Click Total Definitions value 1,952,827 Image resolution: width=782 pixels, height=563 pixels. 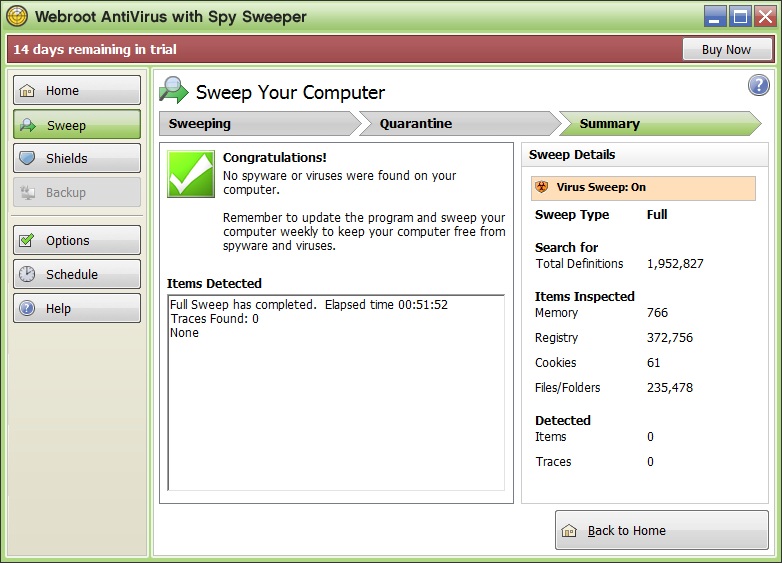(x=675, y=264)
